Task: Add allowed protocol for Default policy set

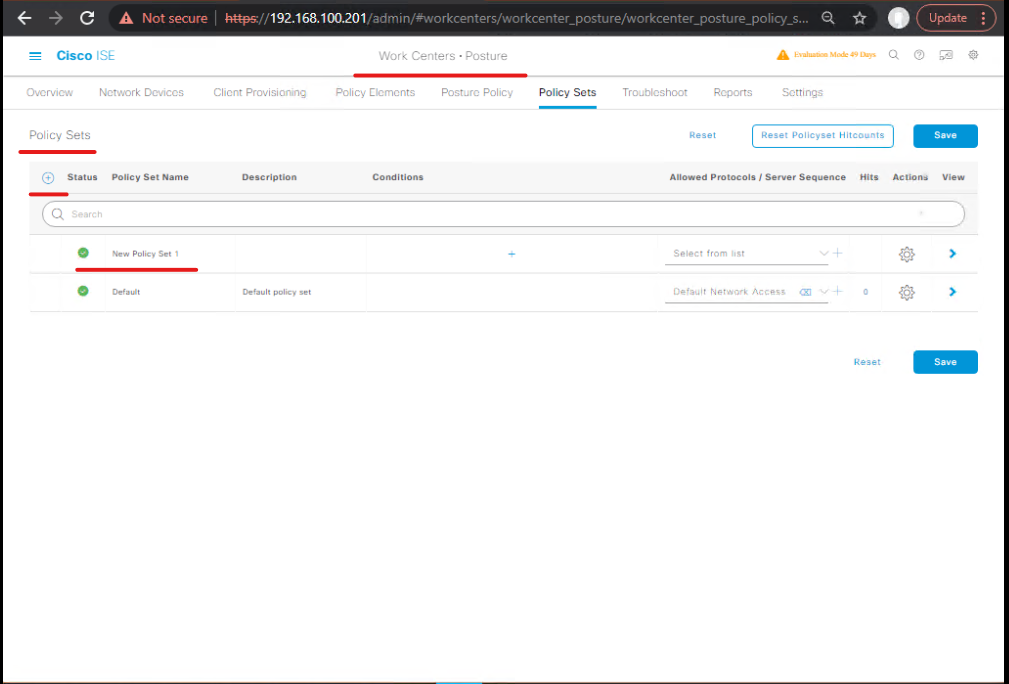Action: (837, 291)
